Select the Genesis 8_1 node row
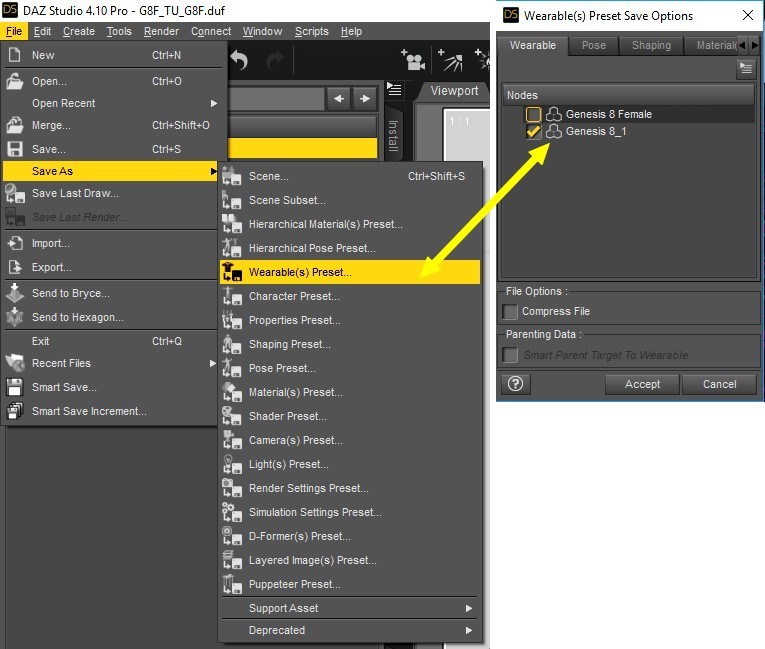This screenshot has width=765, height=649. point(629,131)
